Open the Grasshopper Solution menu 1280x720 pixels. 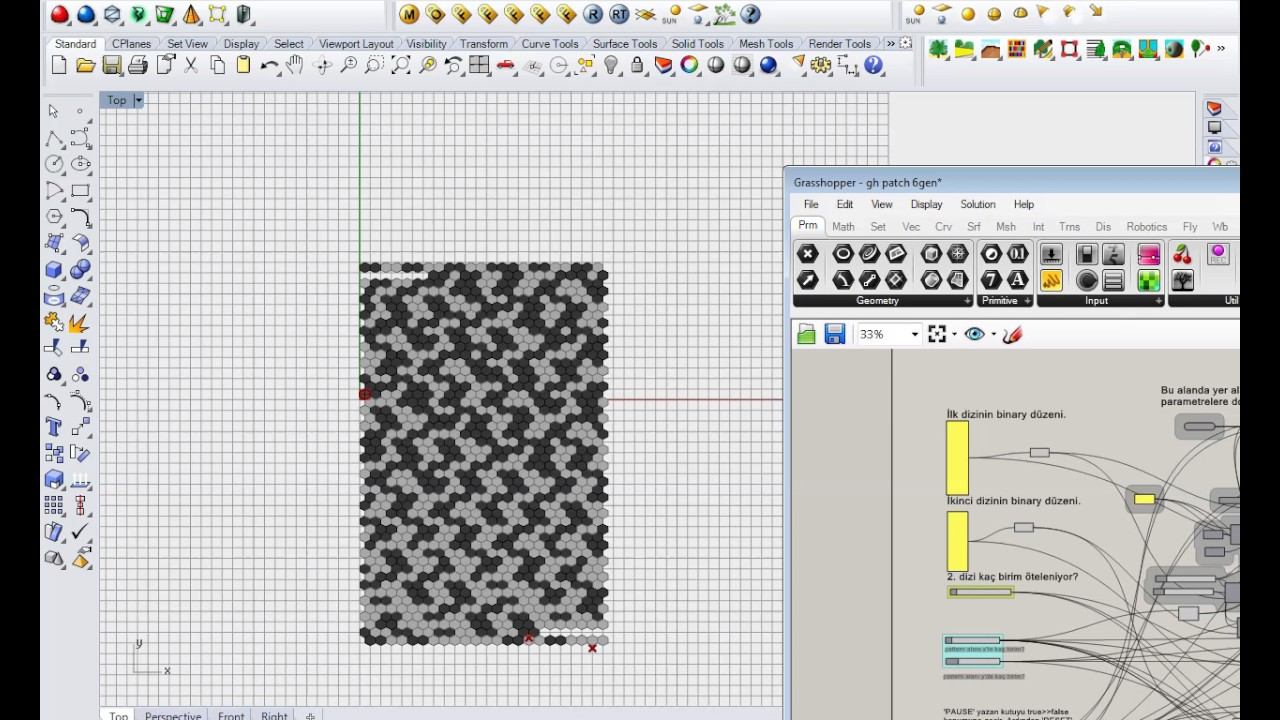(978, 204)
